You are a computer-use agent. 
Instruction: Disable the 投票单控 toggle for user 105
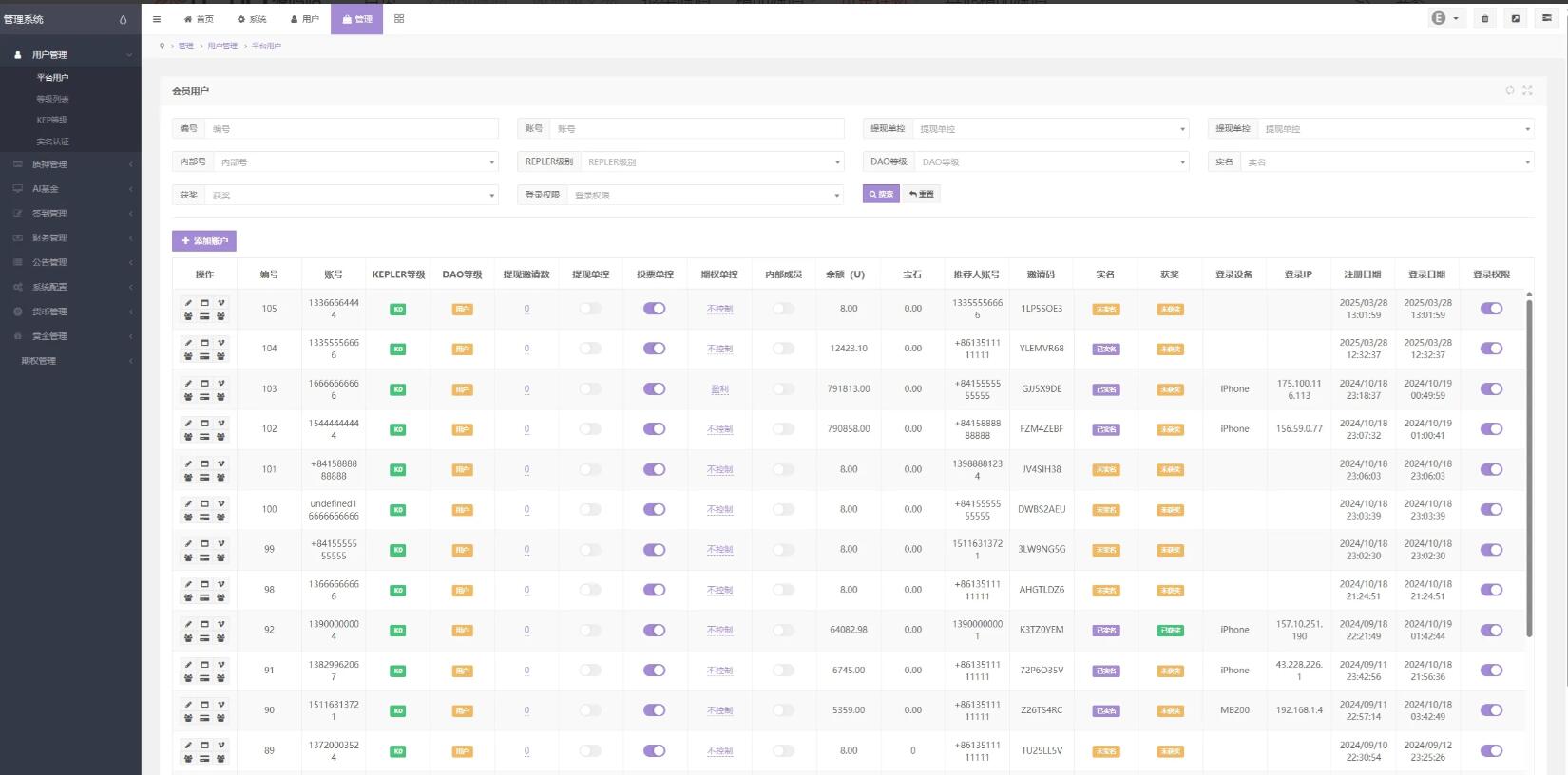click(x=654, y=309)
